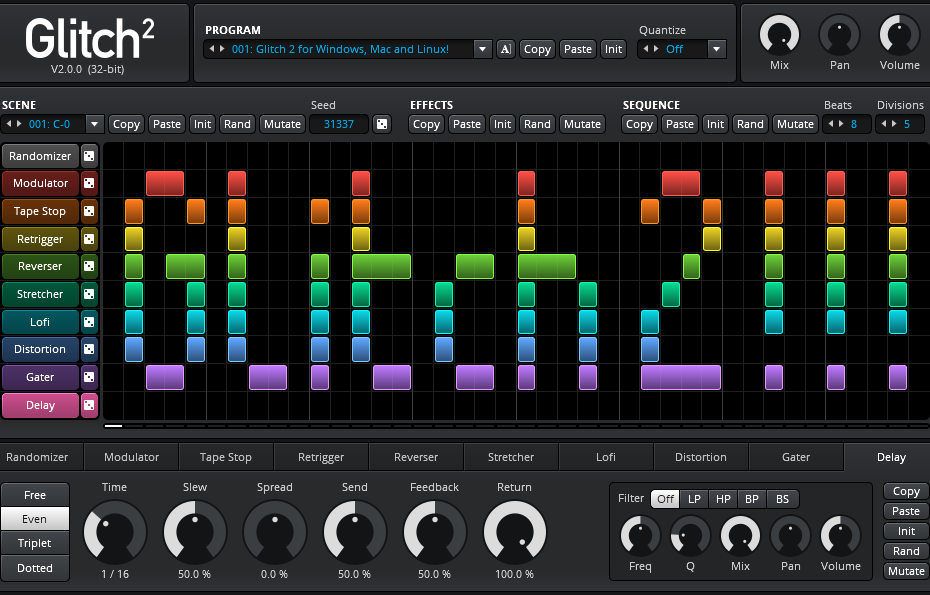Set delay filter to LP
The width and height of the screenshot is (930, 595).
click(x=694, y=499)
